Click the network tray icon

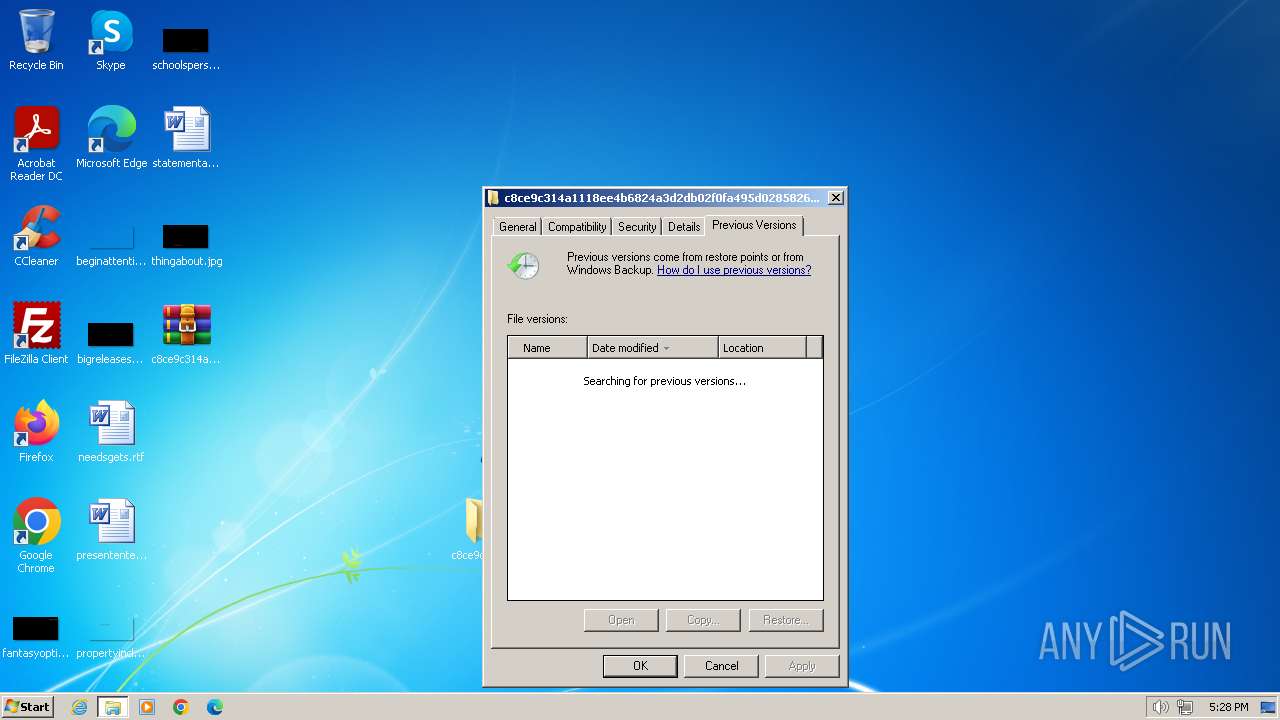[x=1185, y=707]
